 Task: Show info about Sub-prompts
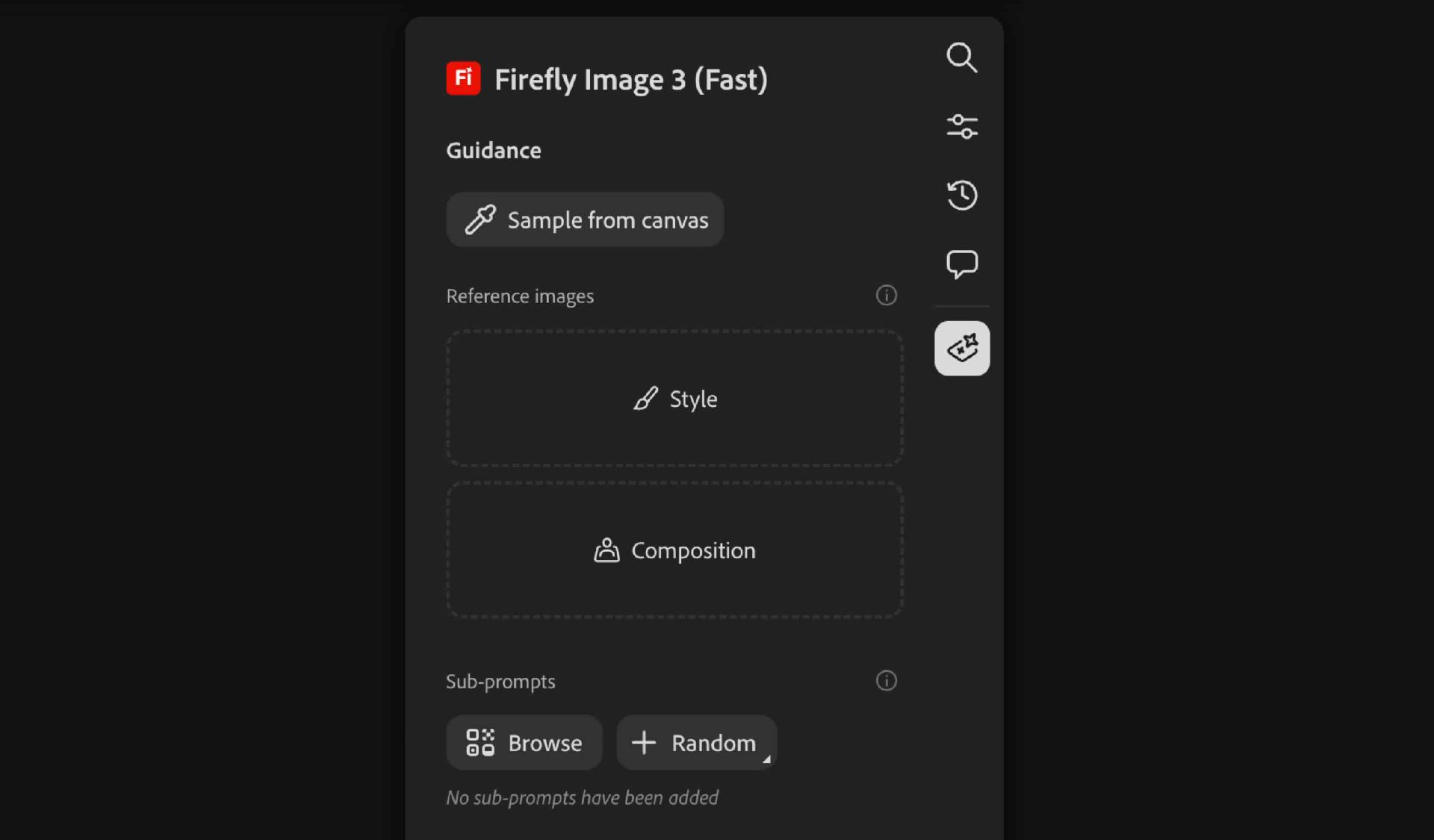pos(886,681)
